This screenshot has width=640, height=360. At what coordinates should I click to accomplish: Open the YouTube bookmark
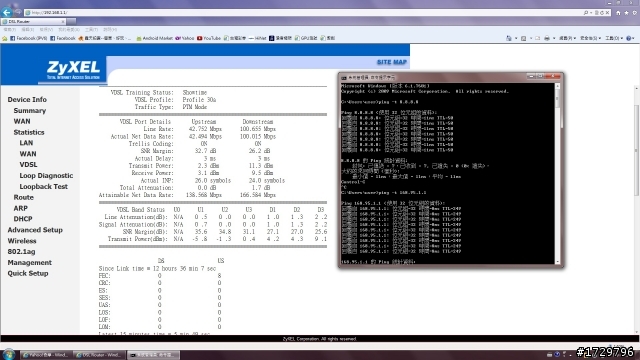click(209, 38)
